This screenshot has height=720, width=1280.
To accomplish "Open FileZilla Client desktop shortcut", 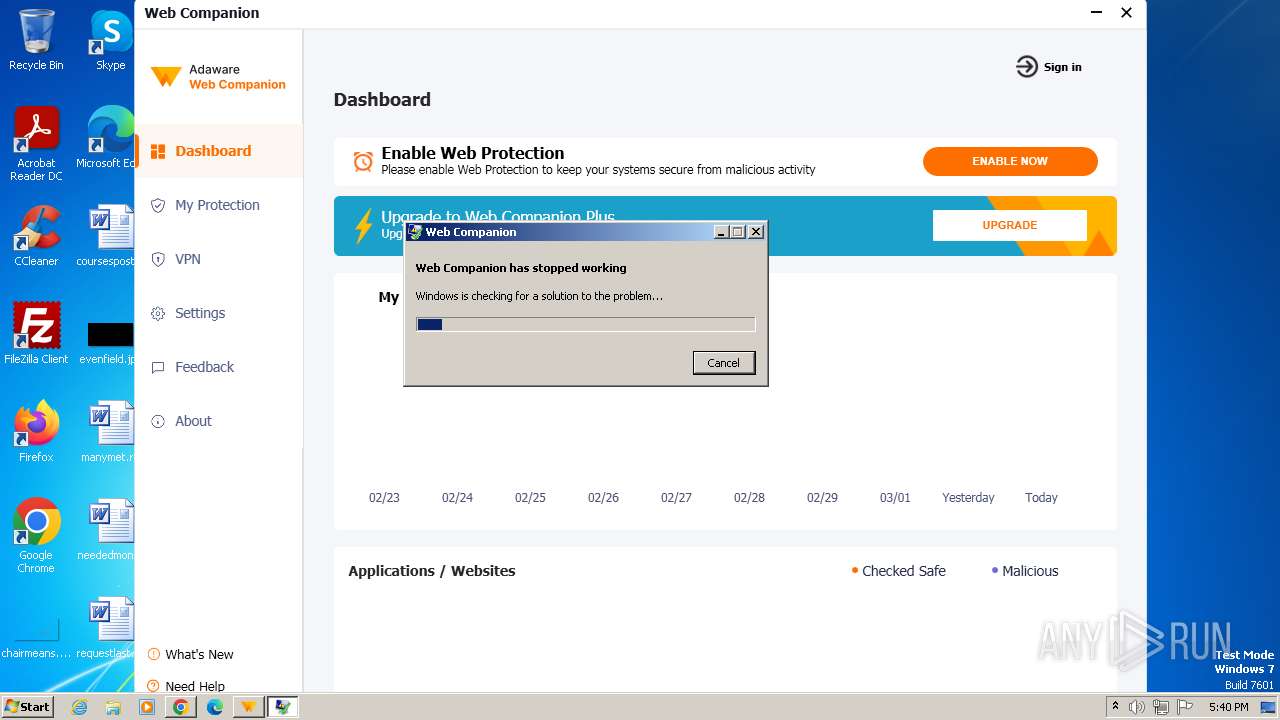I will point(36,334).
